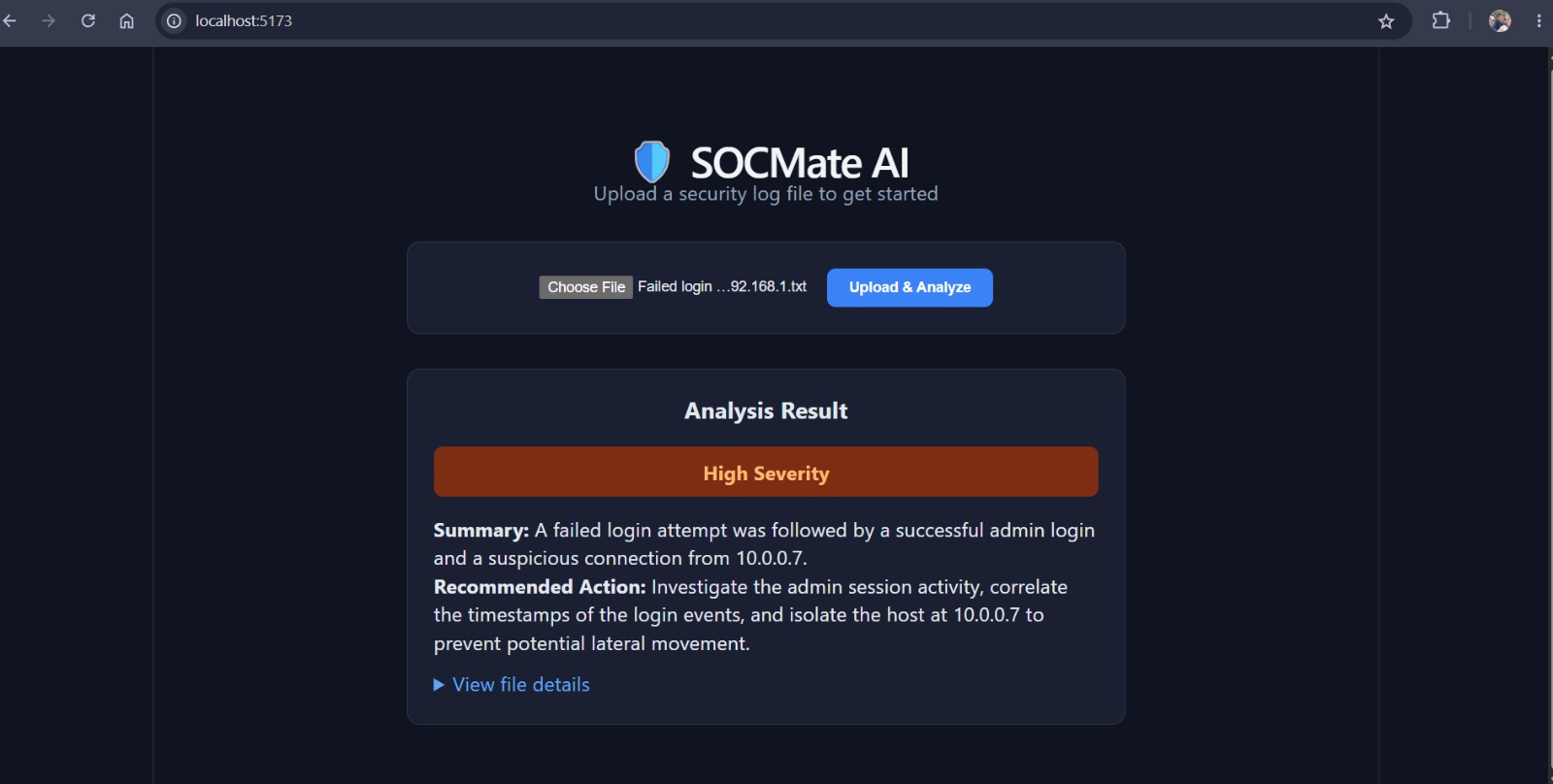Click the High Severity banner

tap(766, 473)
